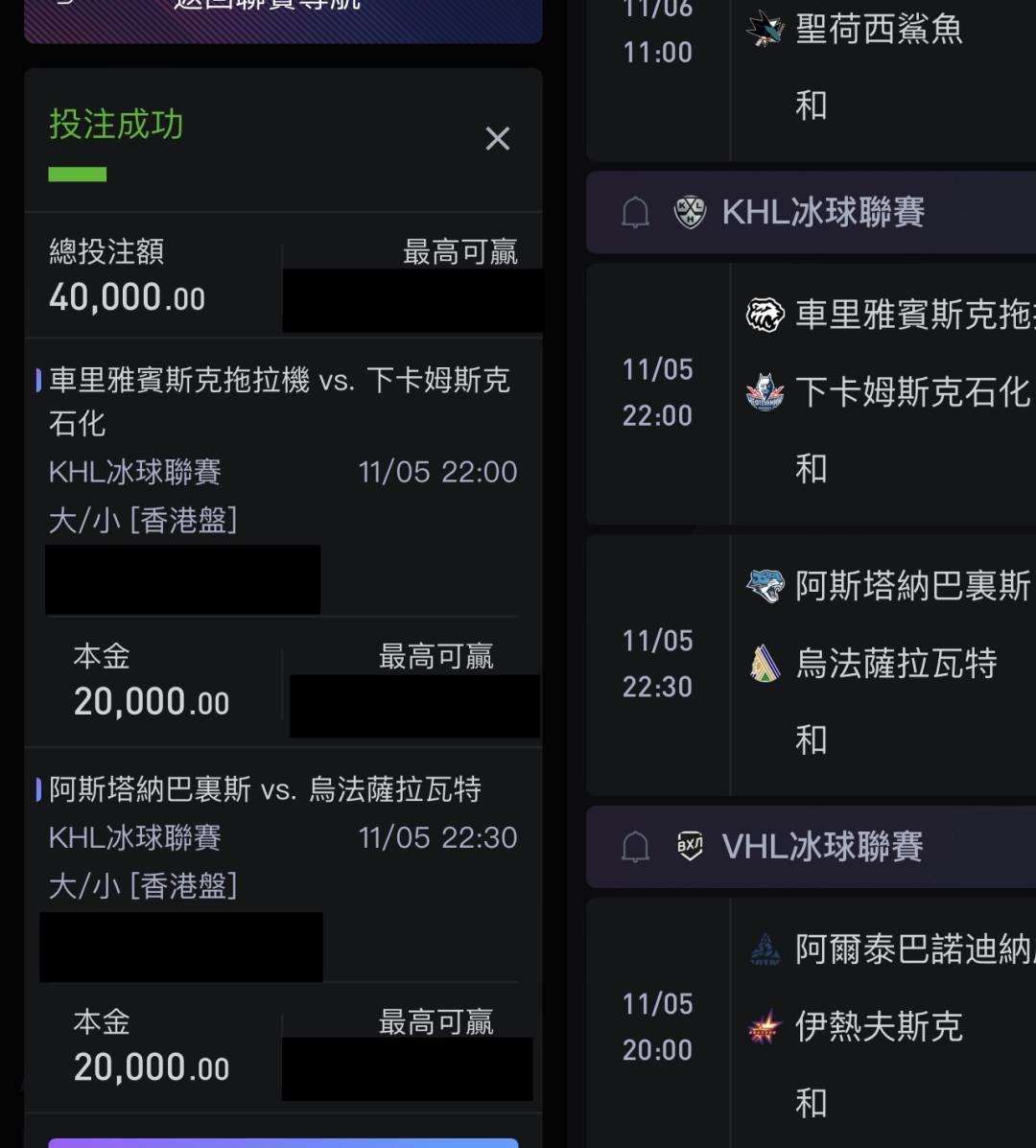The width and height of the screenshot is (1036, 1148).
Task: Click the 聖荷西鯊魚 shark team logo
Action: click(765, 30)
